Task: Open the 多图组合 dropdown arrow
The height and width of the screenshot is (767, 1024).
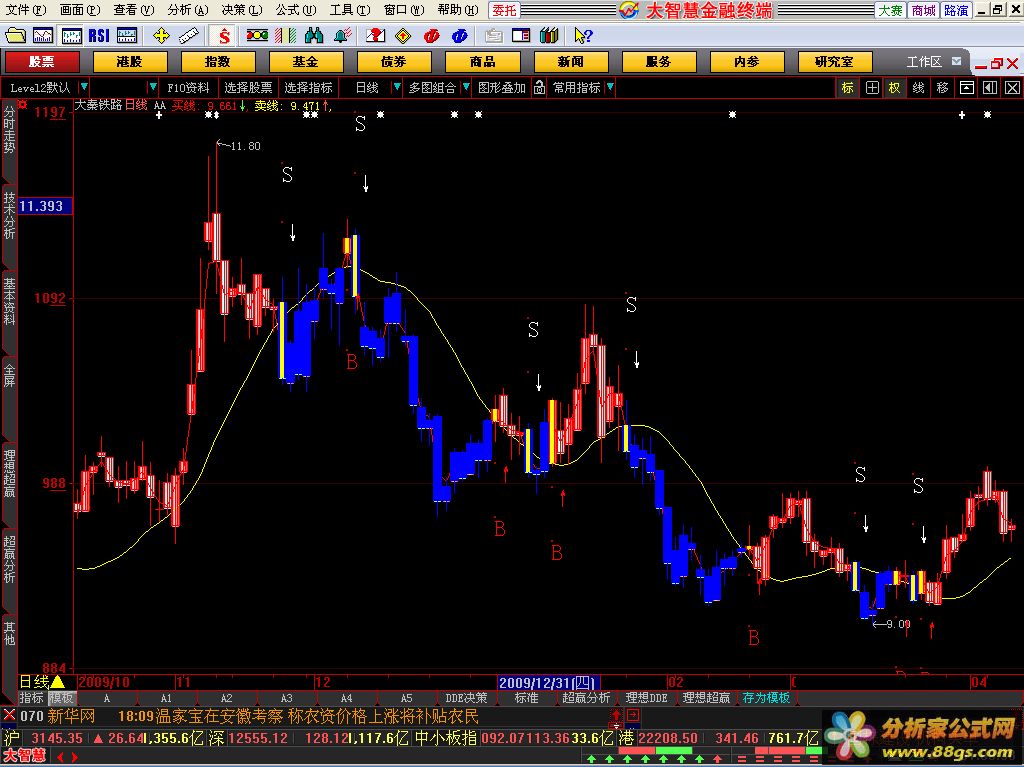Action: [x=466, y=87]
